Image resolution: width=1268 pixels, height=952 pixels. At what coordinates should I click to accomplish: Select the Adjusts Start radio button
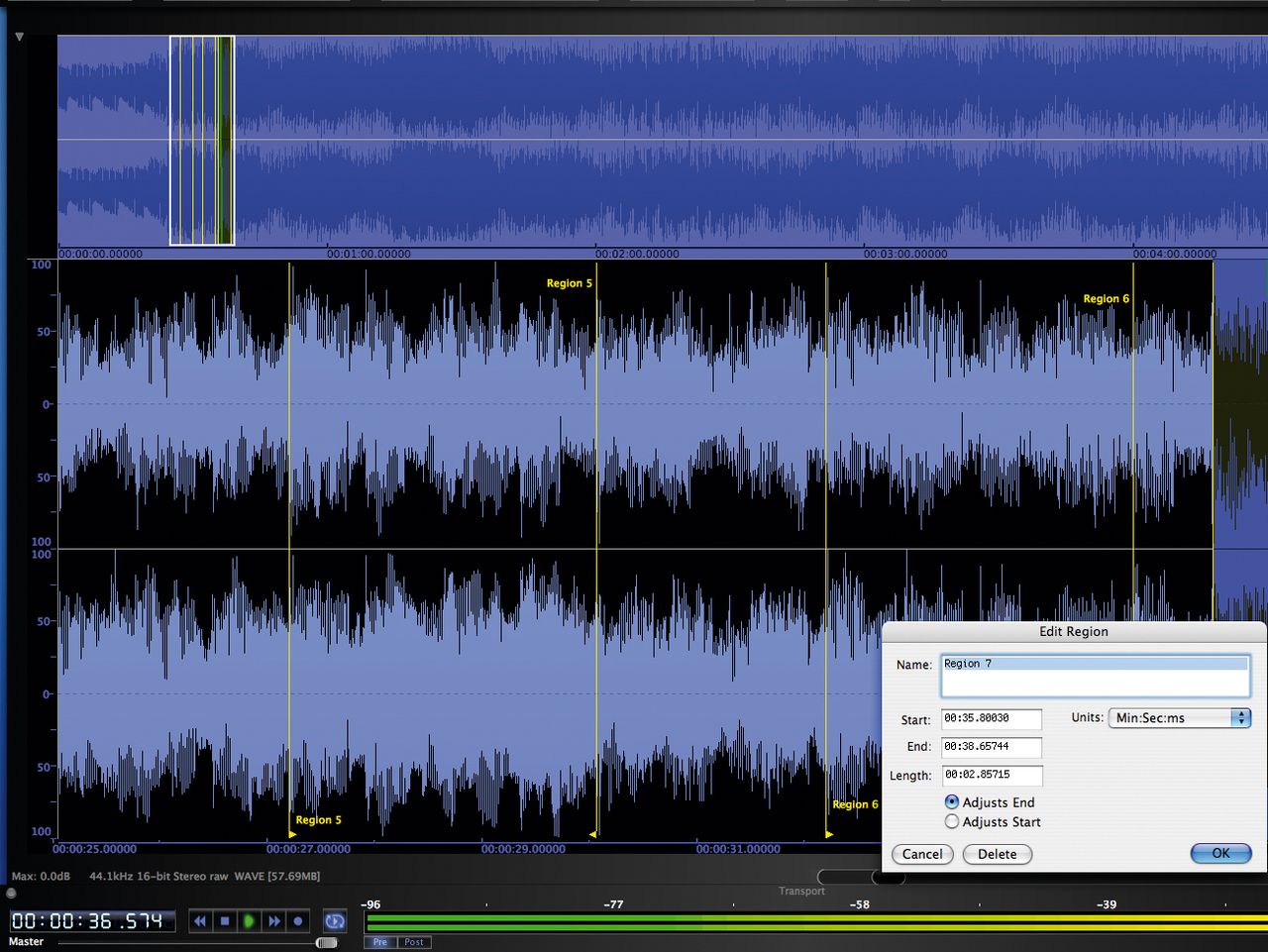tap(951, 821)
